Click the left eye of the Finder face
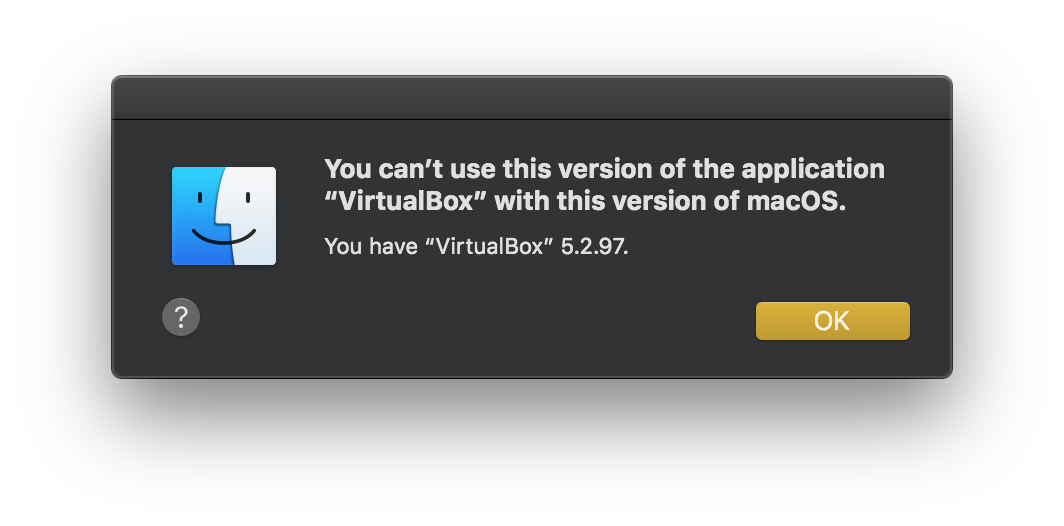The height and width of the screenshot is (526, 1064). point(200,198)
